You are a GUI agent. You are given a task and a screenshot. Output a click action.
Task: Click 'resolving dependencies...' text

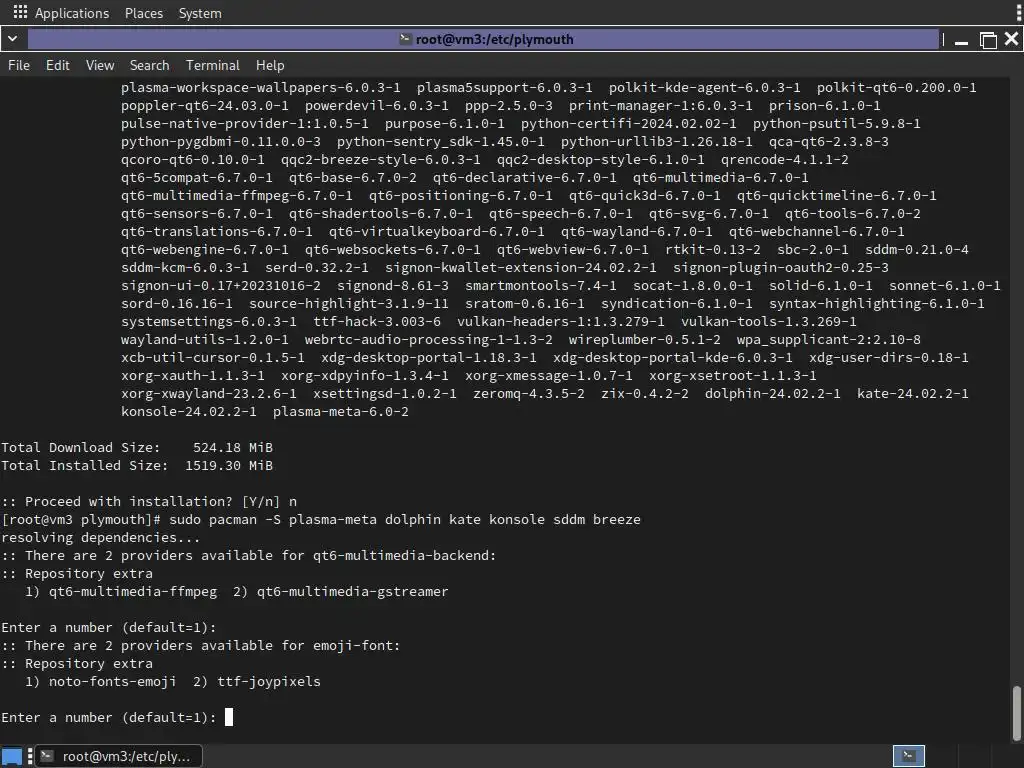tap(101, 537)
